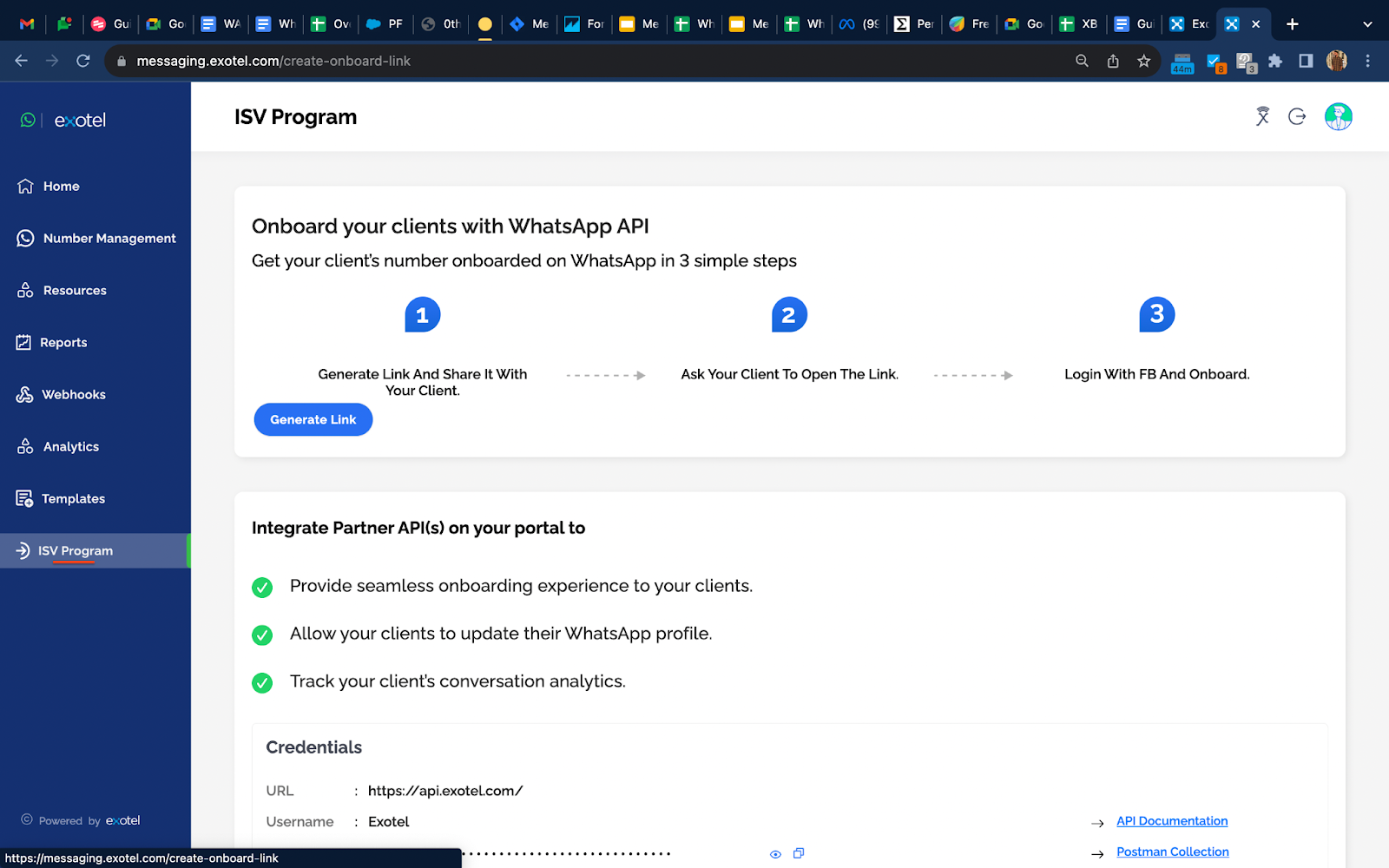The image size is (1389, 868).
Task: Click the step 2 badge
Action: tap(789, 314)
